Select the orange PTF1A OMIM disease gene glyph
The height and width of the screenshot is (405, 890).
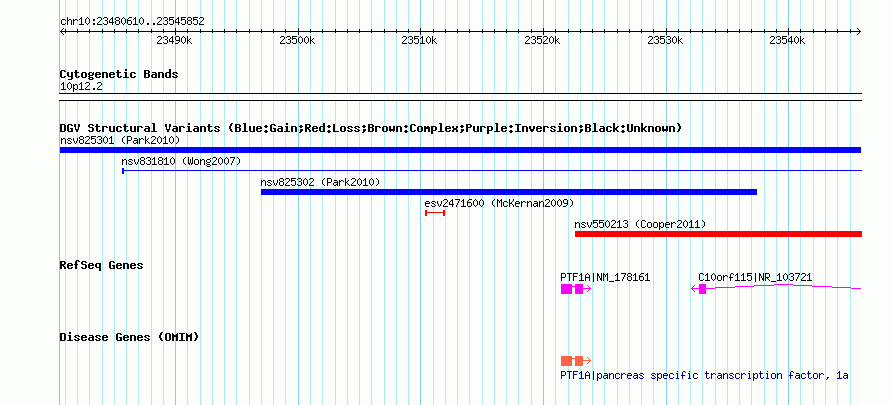576,361
